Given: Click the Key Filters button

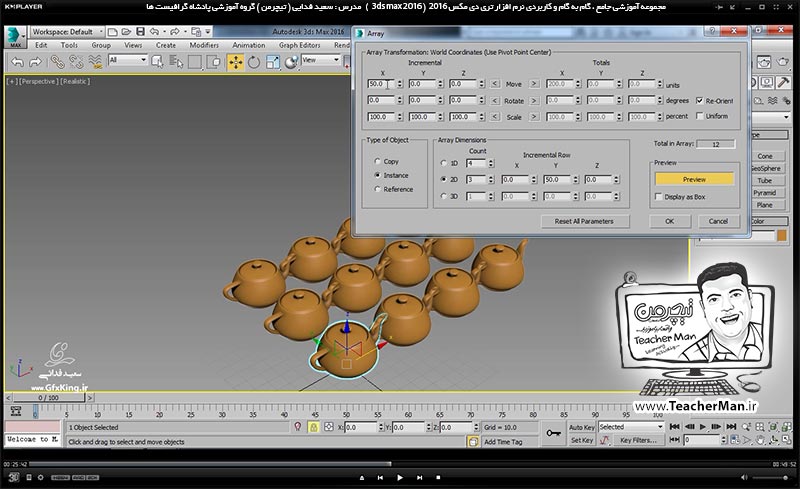Looking at the screenshot, I should pyautogui.click(x=638, y=440).
